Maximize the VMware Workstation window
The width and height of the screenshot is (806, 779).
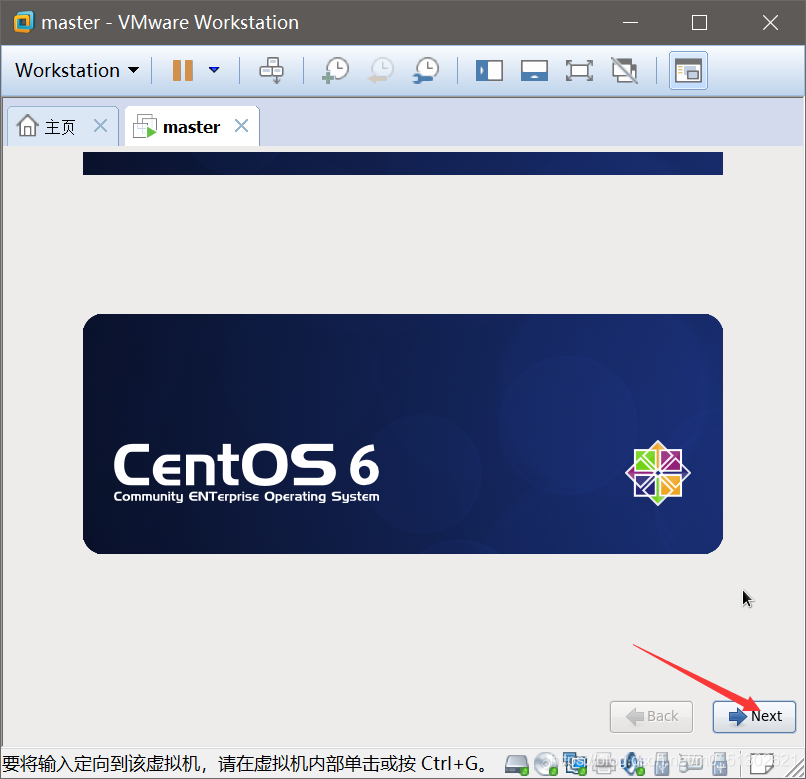coord(699,23)
